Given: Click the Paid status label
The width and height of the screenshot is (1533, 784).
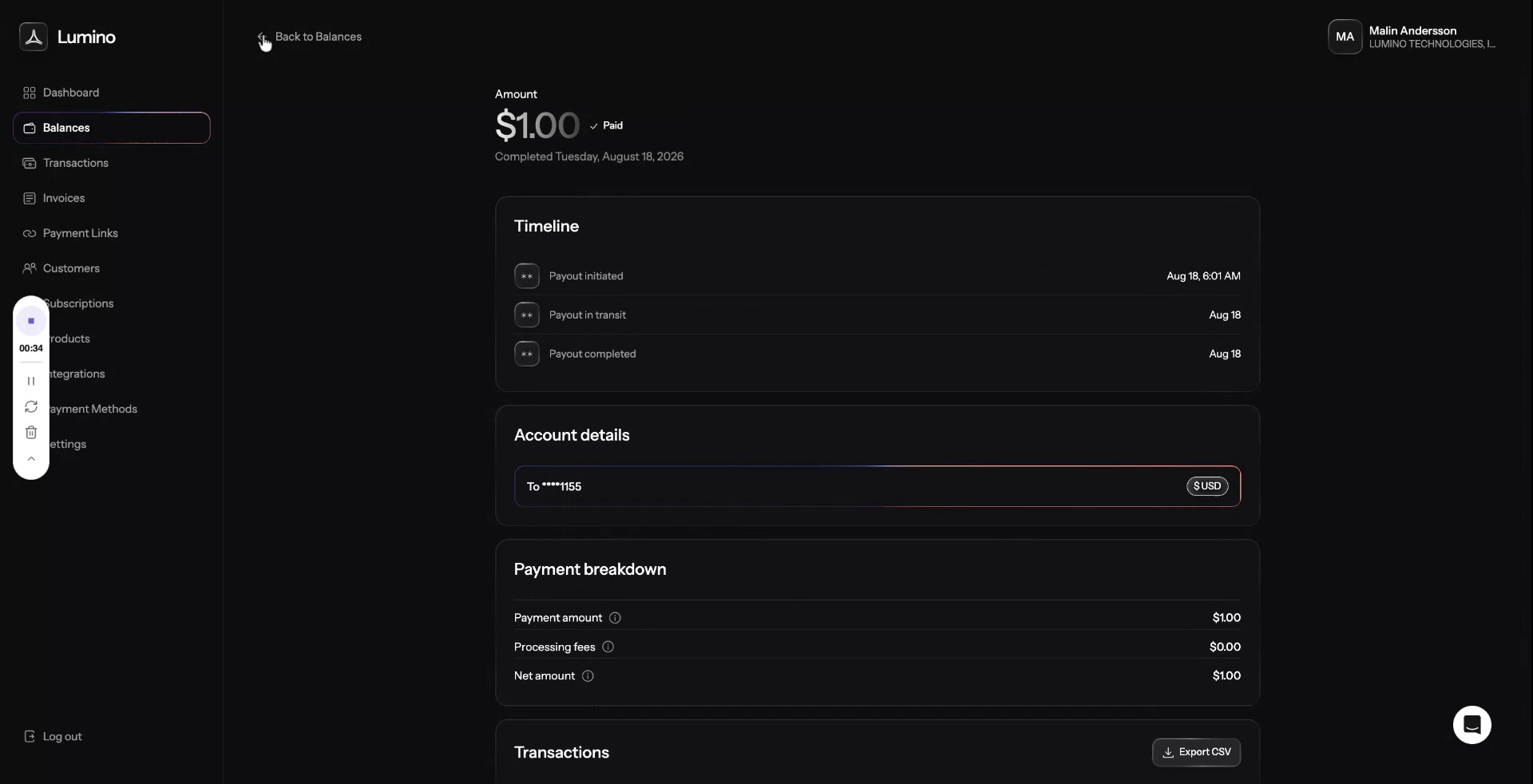Looking at the screenshot, I should click(607, 125).
